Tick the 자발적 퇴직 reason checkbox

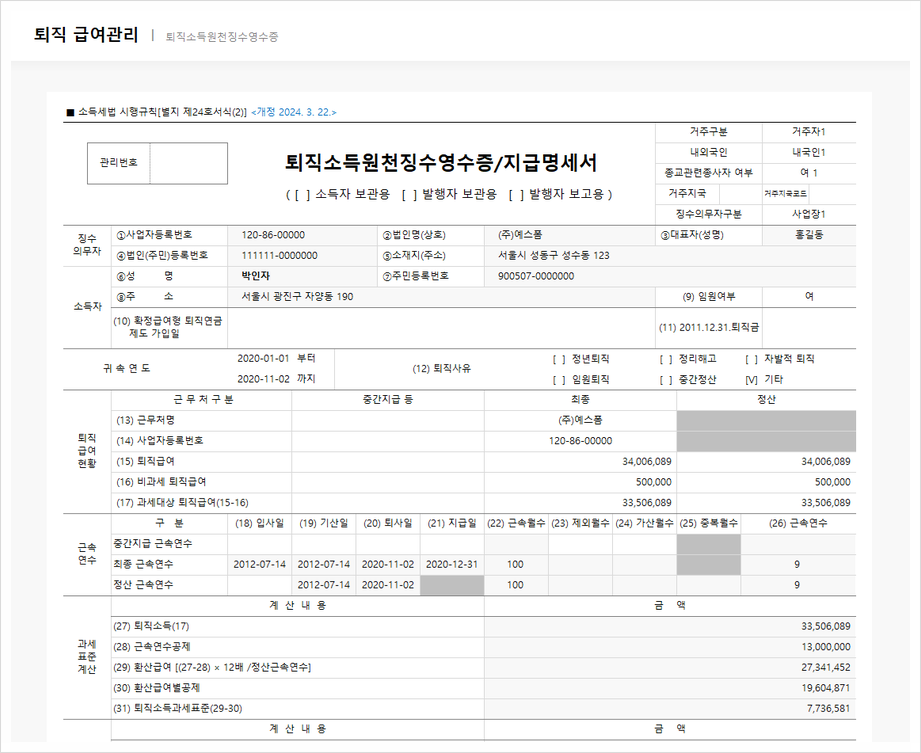point(751,359)
